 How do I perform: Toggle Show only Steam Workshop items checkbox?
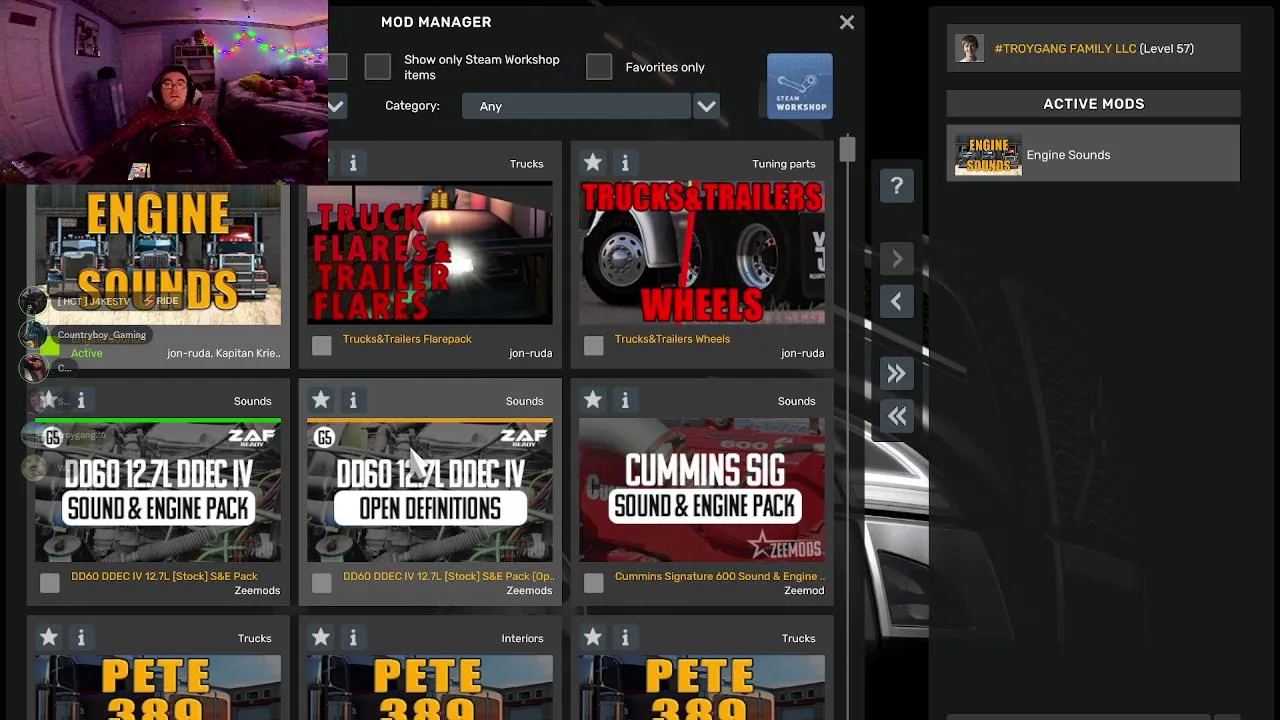point(377,67)
